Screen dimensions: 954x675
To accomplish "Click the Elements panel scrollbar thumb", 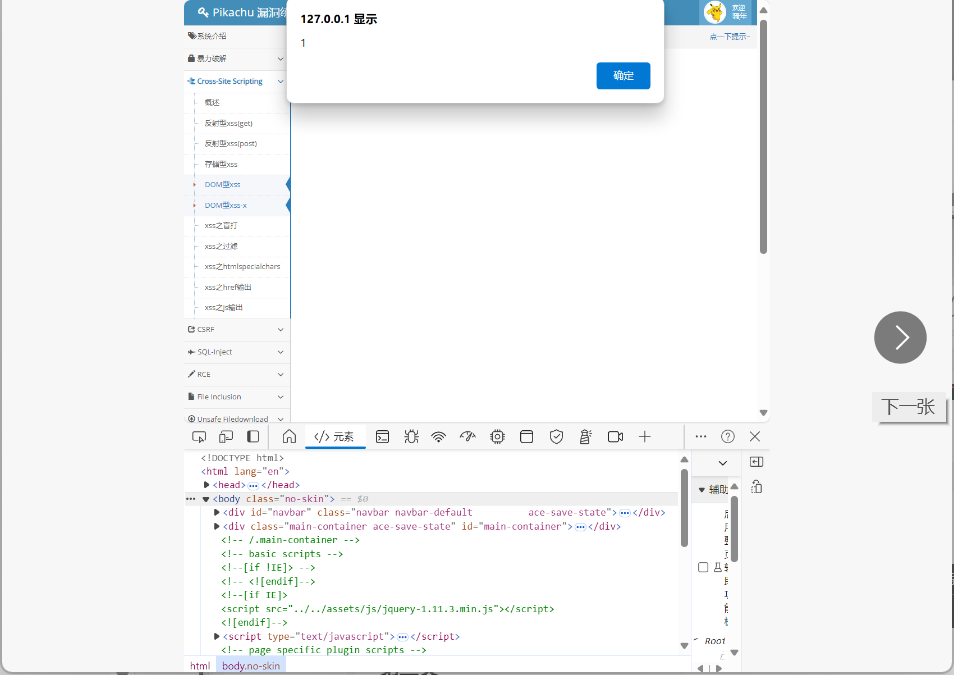I will pyautogui.click(x=684, y=508).
